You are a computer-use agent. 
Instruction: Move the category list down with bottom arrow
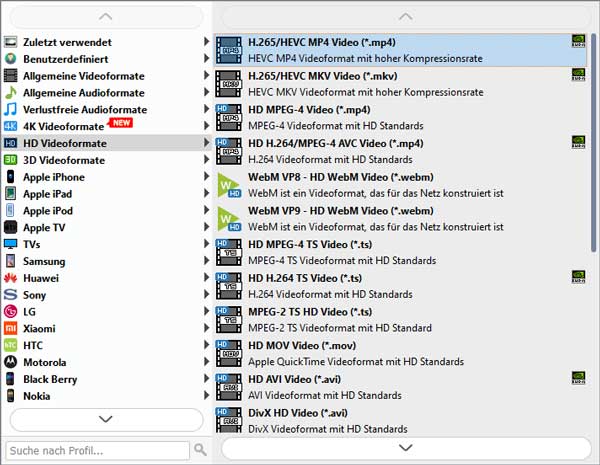click(106, 419)
